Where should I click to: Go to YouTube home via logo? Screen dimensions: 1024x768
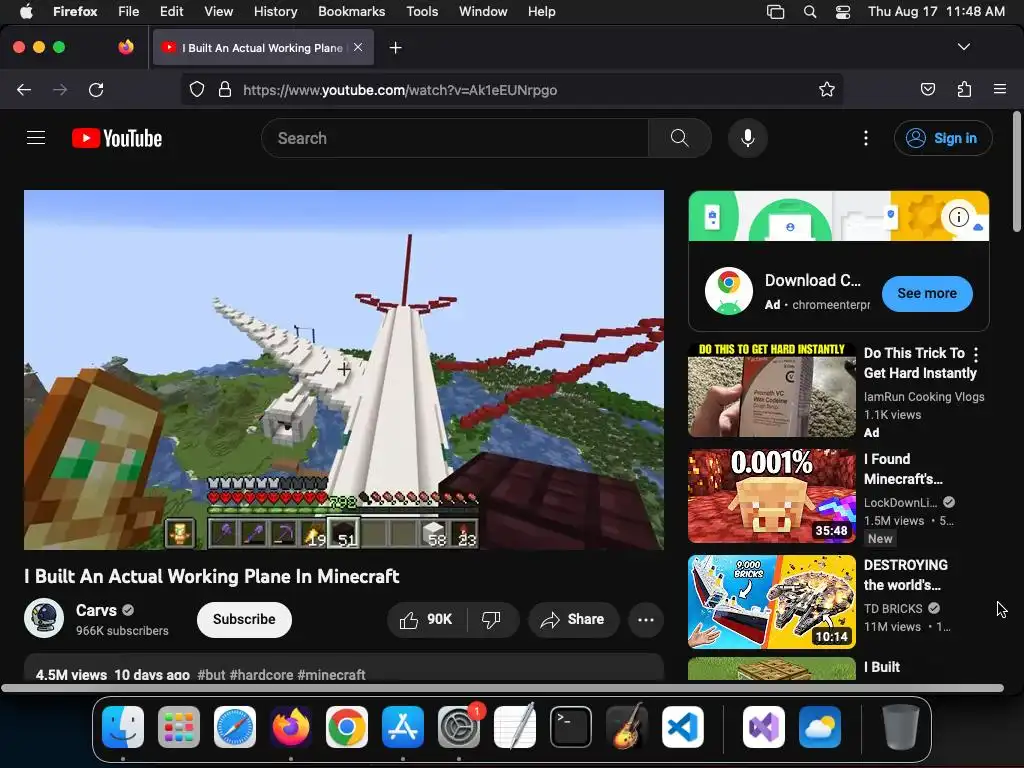point(117,138)
